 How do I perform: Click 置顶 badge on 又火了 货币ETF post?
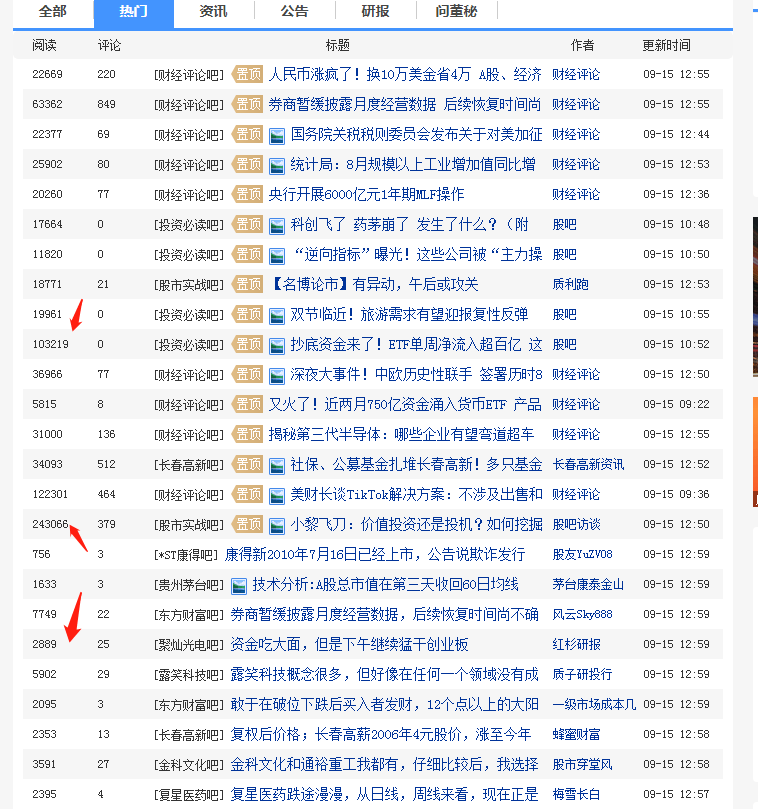click(x=248, y=404)
